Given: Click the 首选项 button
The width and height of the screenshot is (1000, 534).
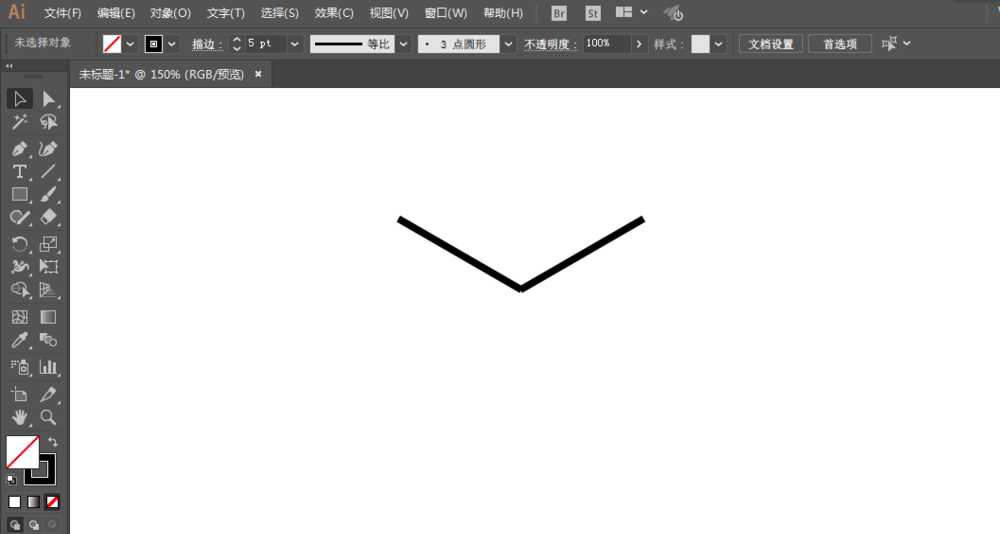Looking at the screenshot, I should (x=839, y=44).
